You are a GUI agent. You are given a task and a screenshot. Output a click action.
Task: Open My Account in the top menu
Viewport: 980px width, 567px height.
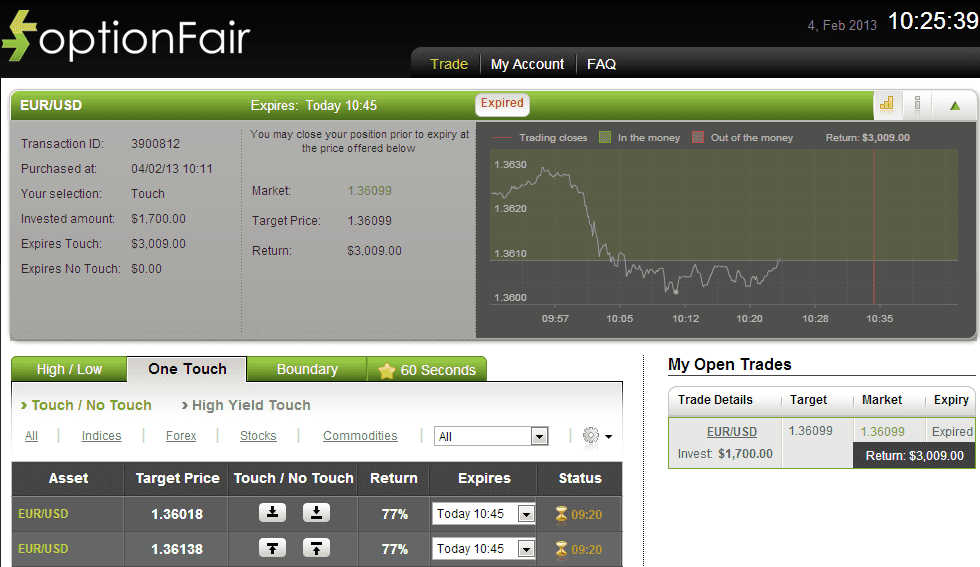527,64
